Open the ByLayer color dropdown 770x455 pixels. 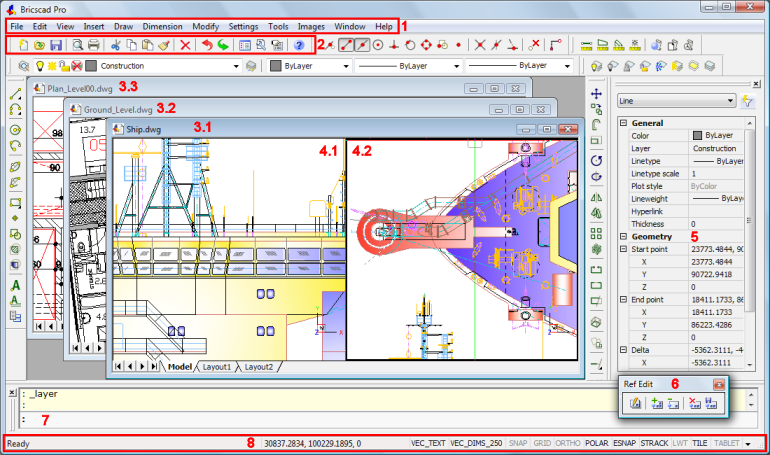point(346,66)
